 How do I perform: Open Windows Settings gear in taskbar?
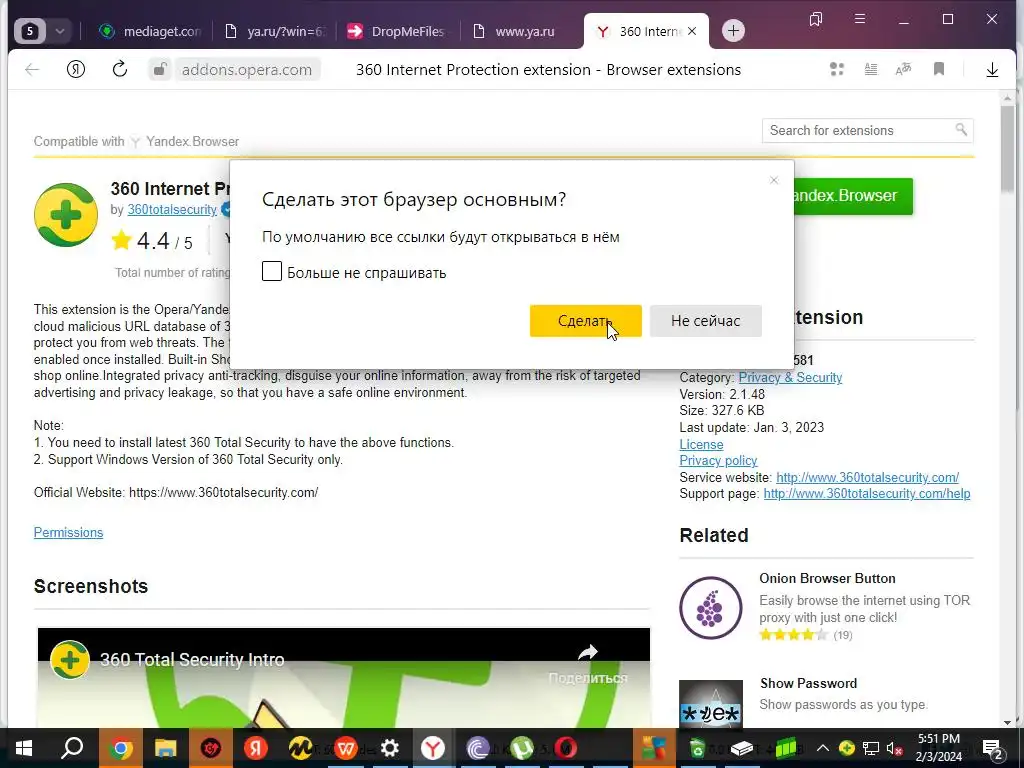point(390,748)
